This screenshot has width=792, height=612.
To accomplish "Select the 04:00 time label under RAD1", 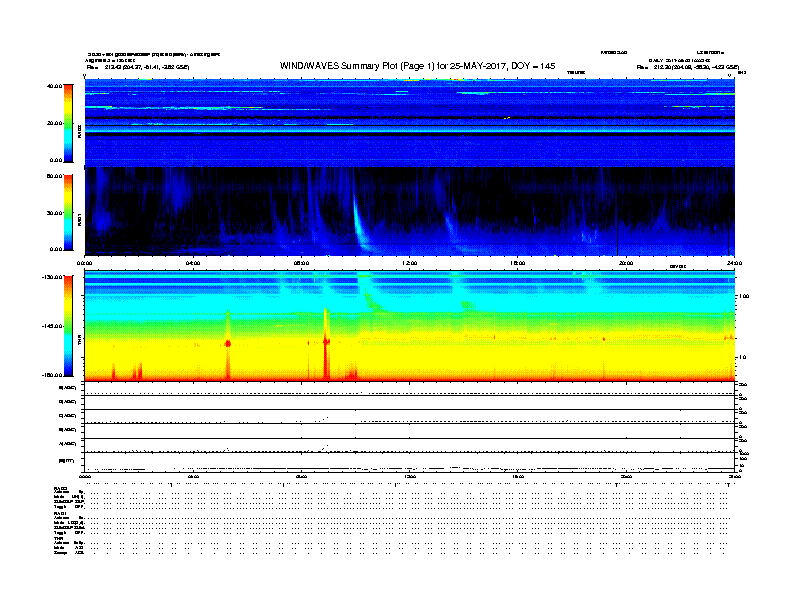I will click(193, 263).
